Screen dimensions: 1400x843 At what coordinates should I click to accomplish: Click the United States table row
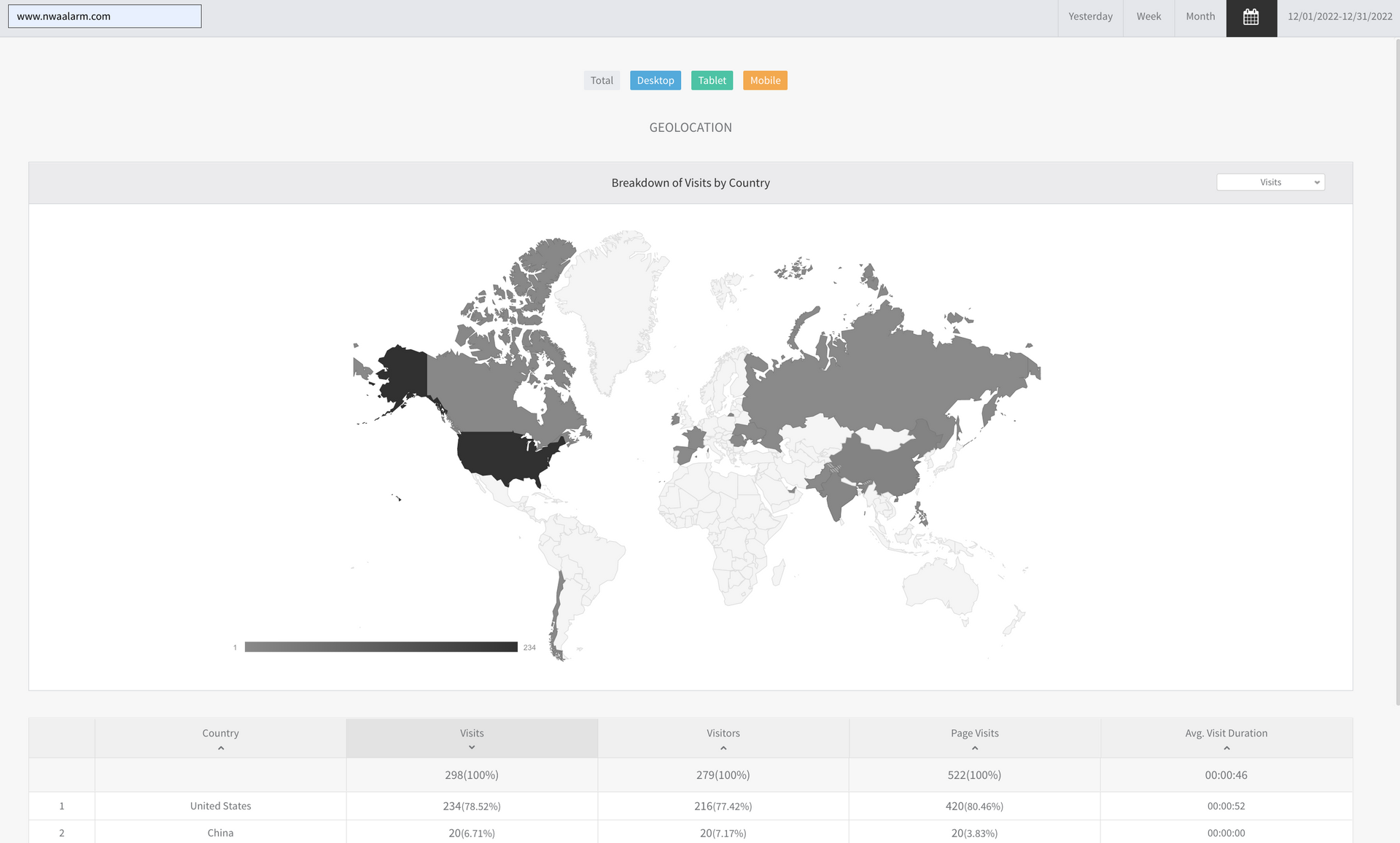point(221,806)
